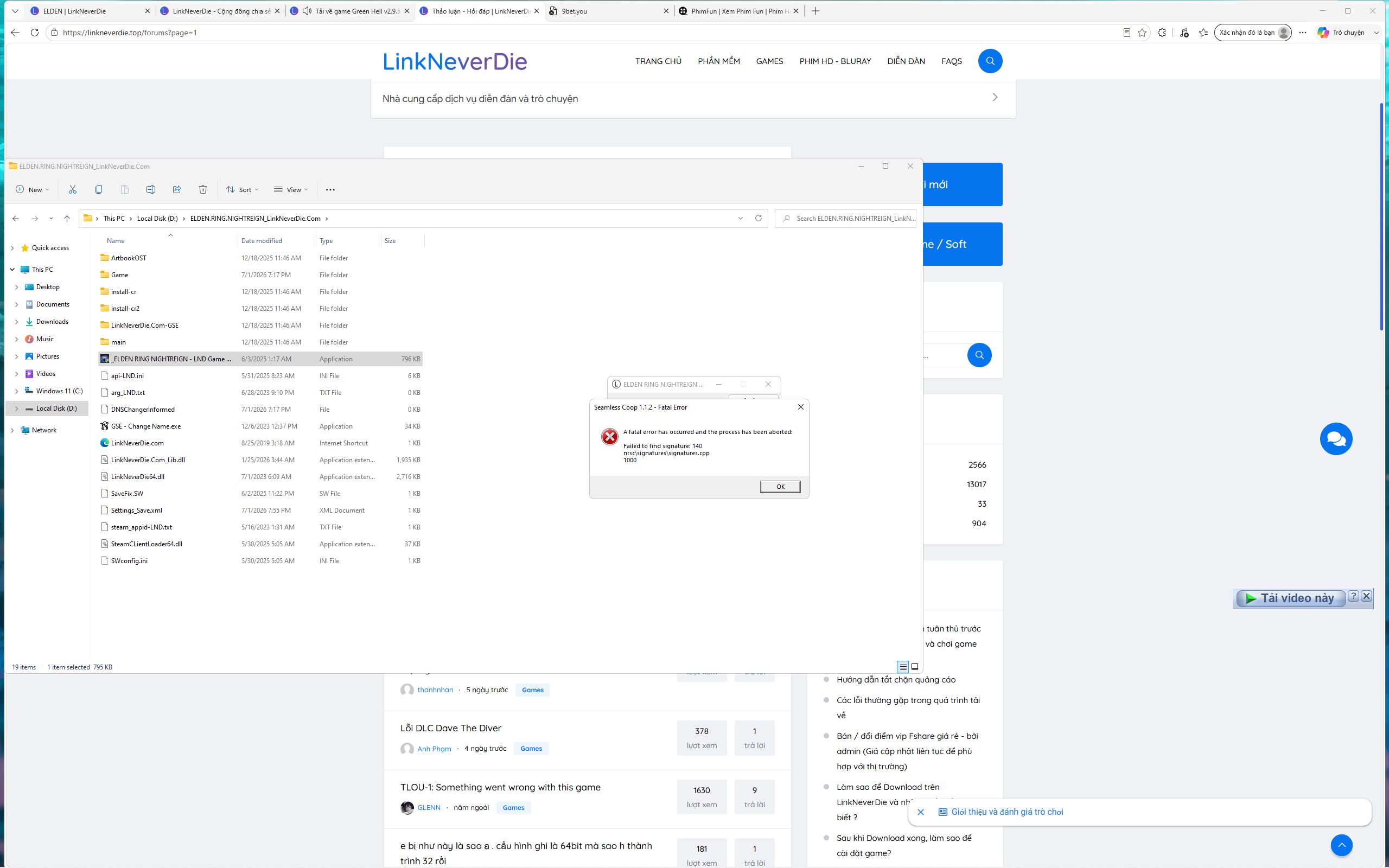The image size is (1389, 868).
Task: Click LinkNeverDie blue search circle in header
Action: [x=990, y=61]
